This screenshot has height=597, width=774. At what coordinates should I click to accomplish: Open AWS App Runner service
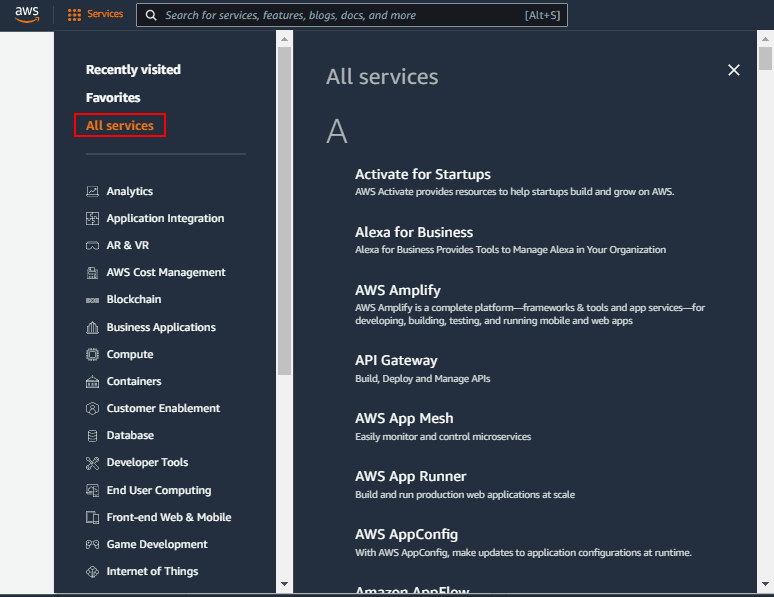coord(410,477)
